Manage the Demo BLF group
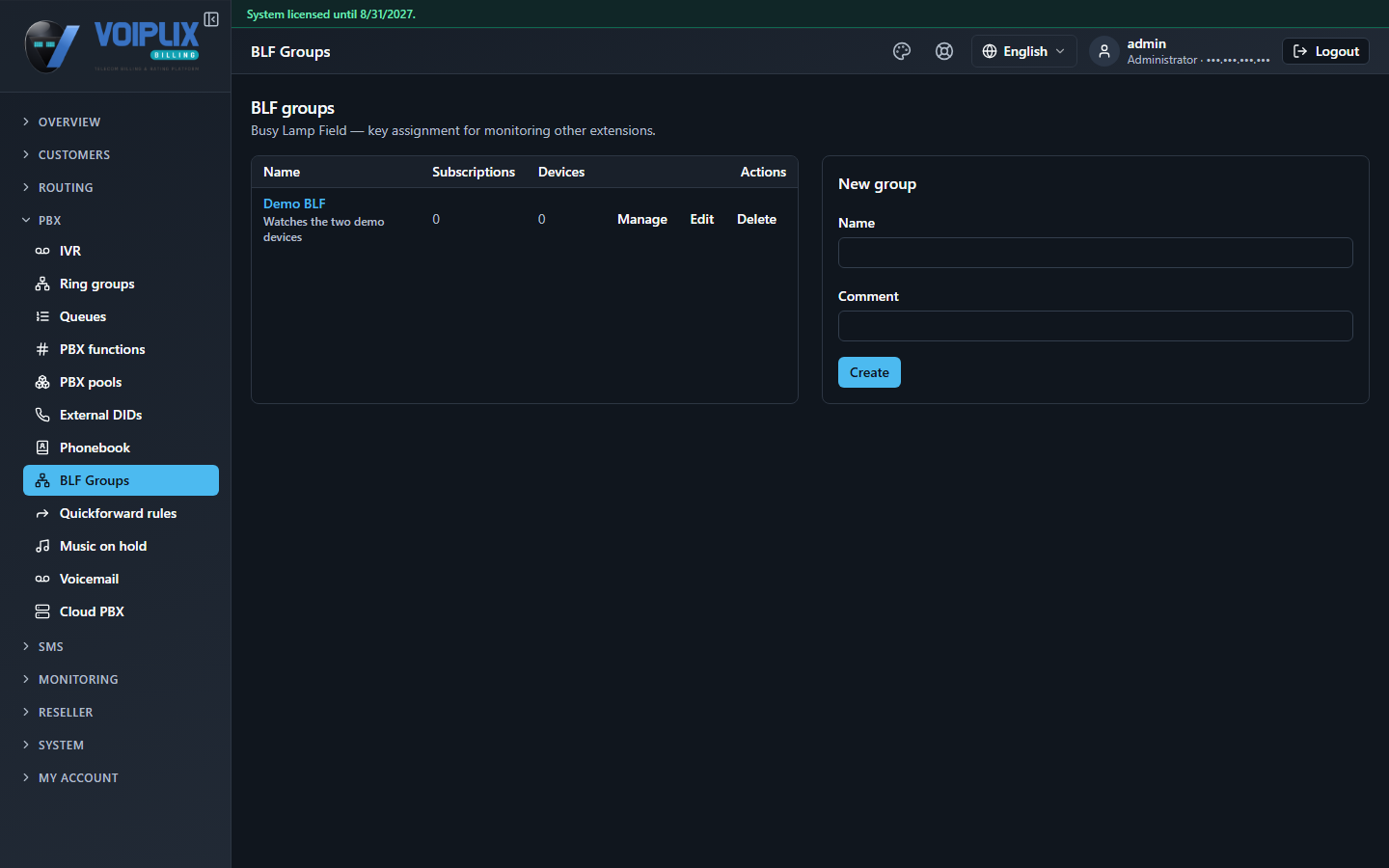Screen dimensions: 1389x868 coord(642,219)
